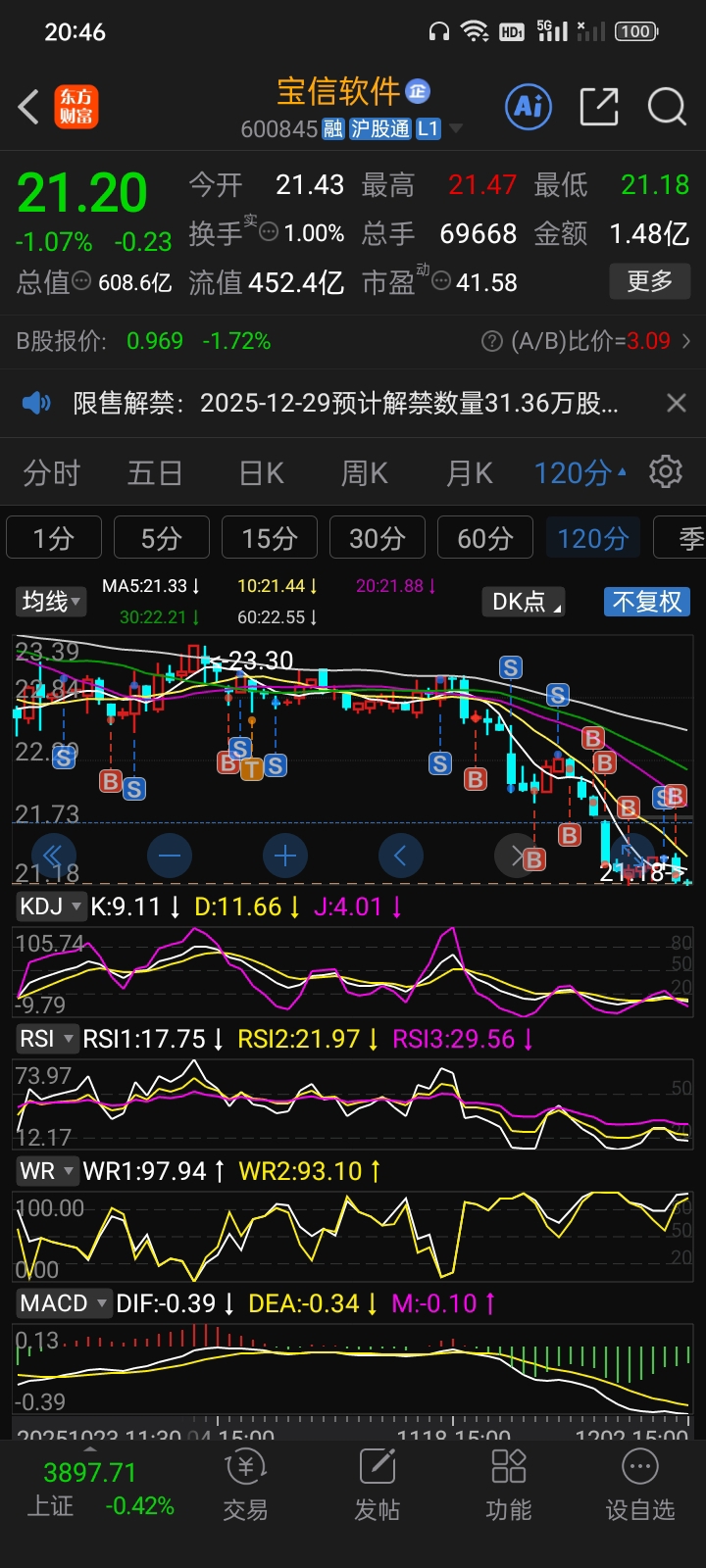Tap the 换手 info icon
Image resolution: width=706 pixels, height=1568 pixels.
point(269,232)
